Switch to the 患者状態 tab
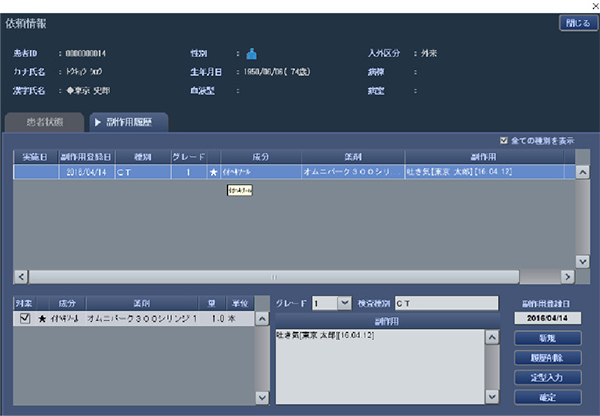This screenshot has height=416, width=600. (44, 122)
